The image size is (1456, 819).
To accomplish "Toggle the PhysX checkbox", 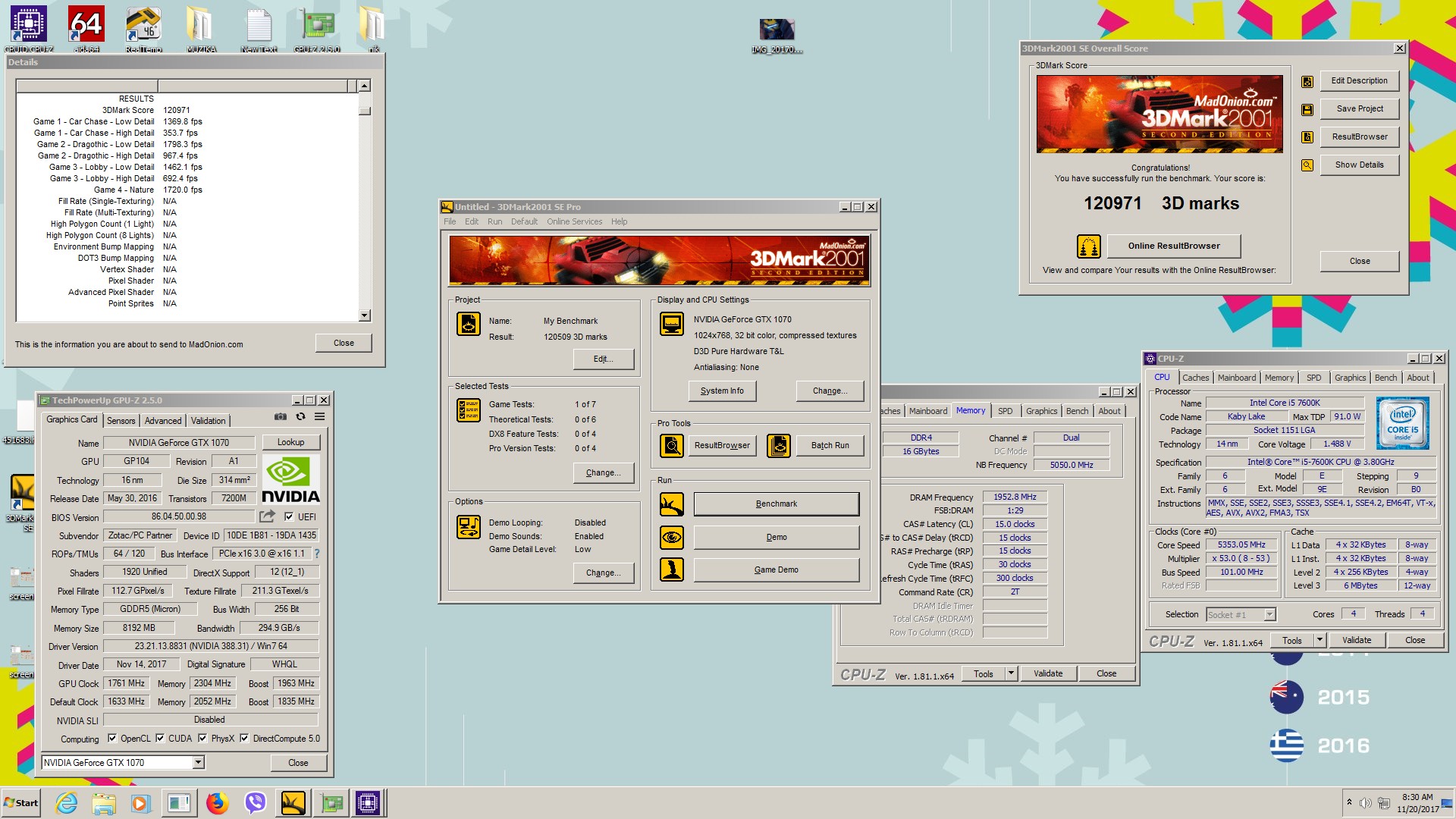I will coord(202,738).
